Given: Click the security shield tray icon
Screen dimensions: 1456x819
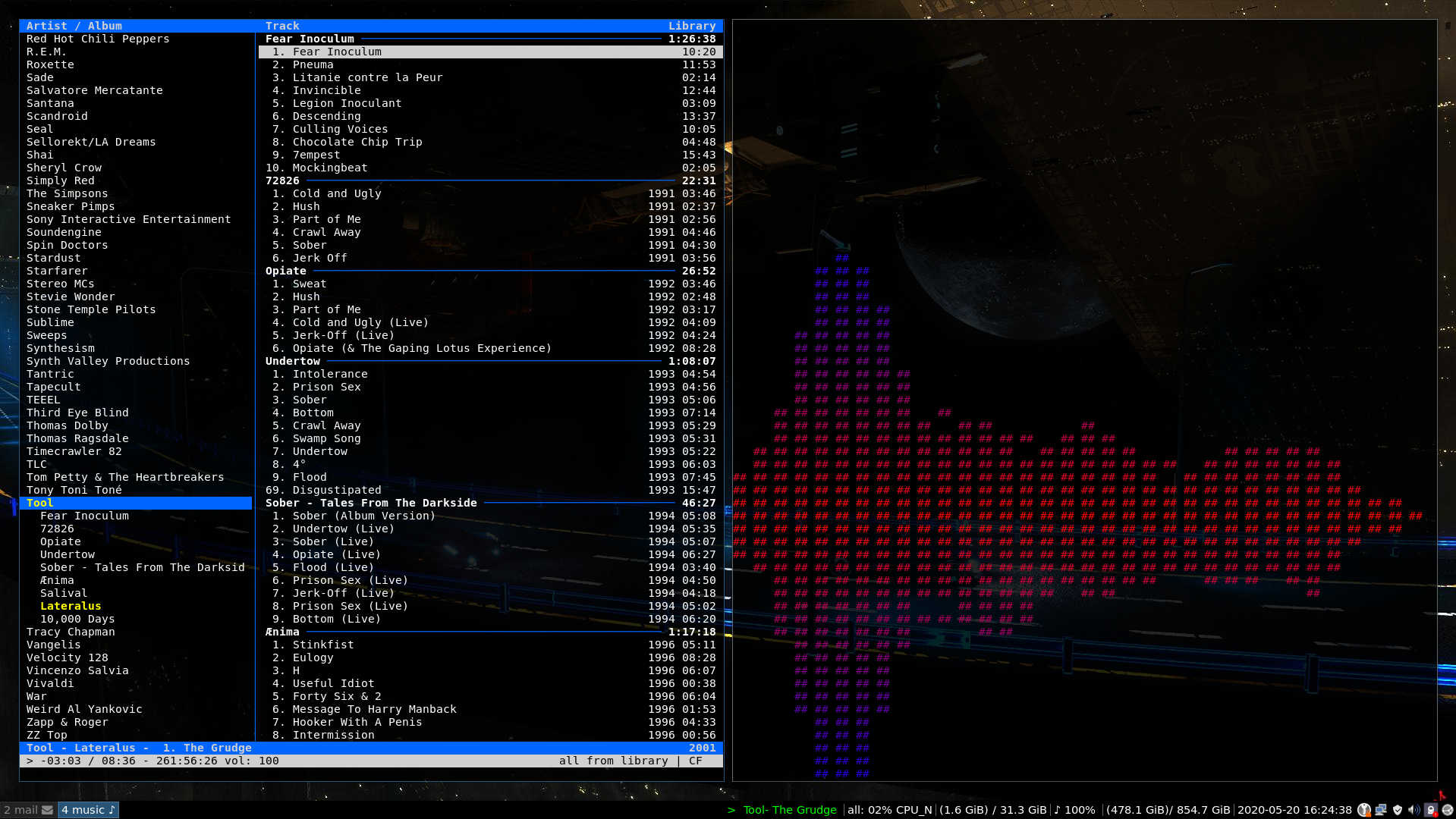Looking at the screenshot, I should coord(1398,810).
